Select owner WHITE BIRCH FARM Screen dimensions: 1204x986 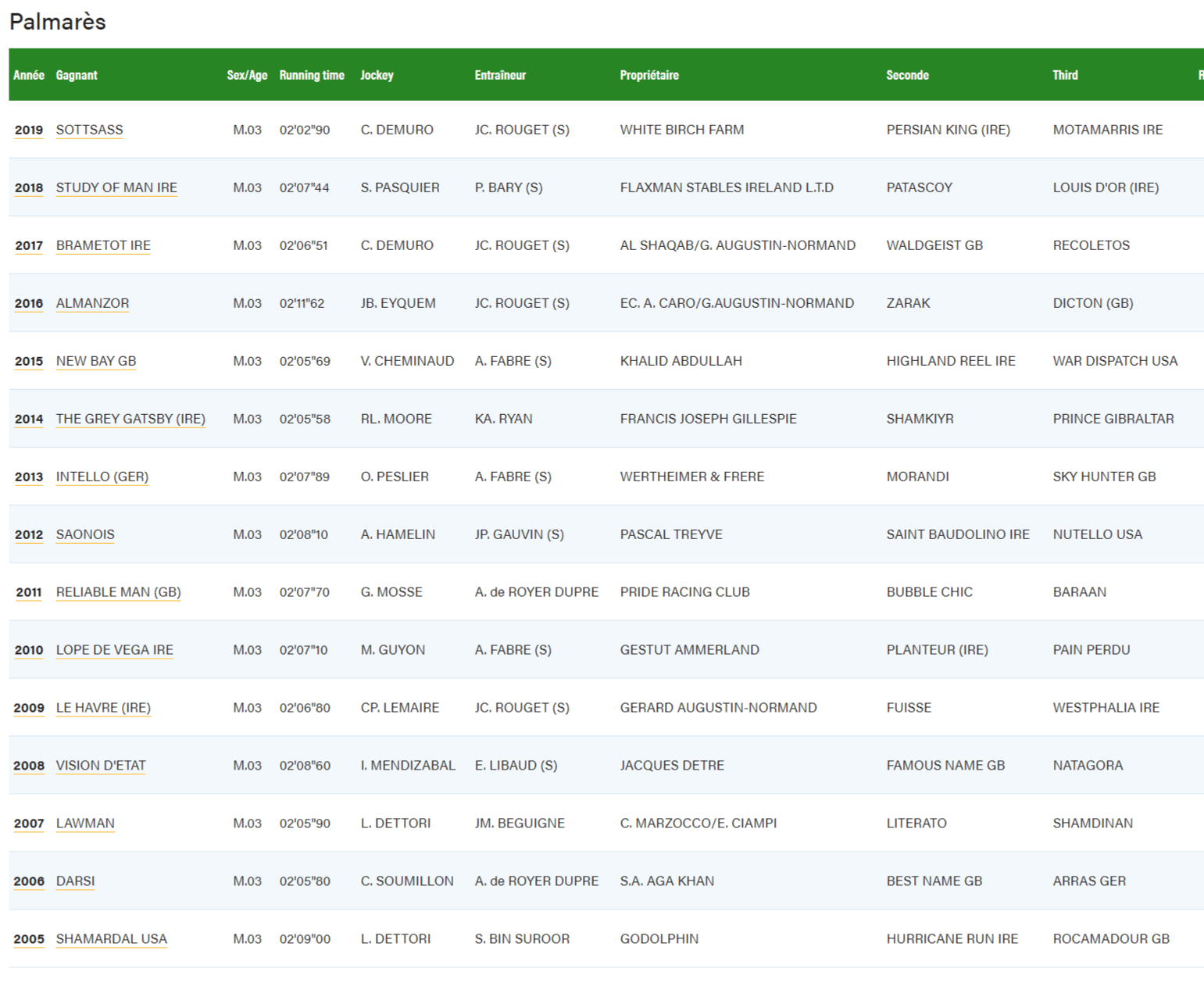(x=682, y=130)
